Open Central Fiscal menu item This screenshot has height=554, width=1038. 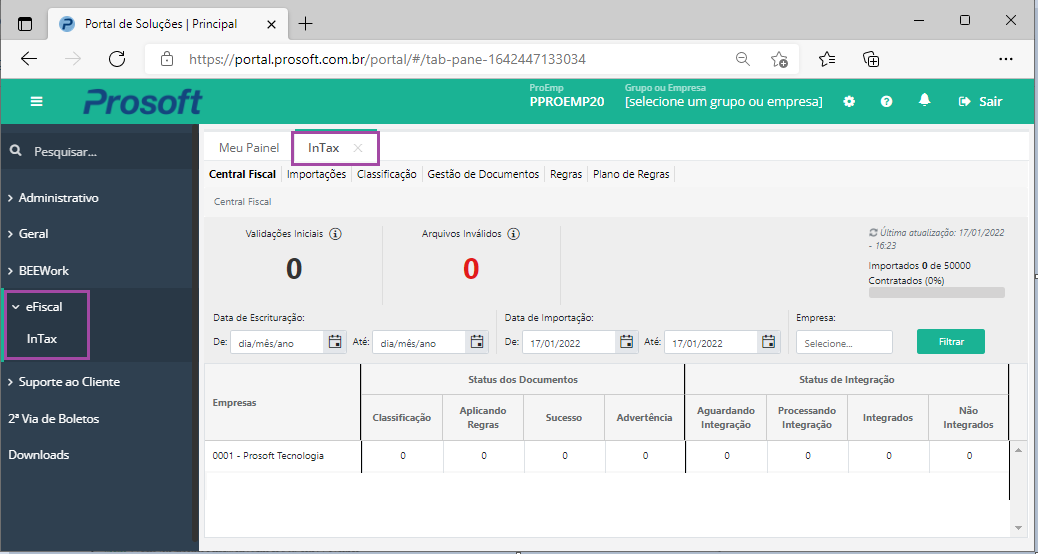242,174
